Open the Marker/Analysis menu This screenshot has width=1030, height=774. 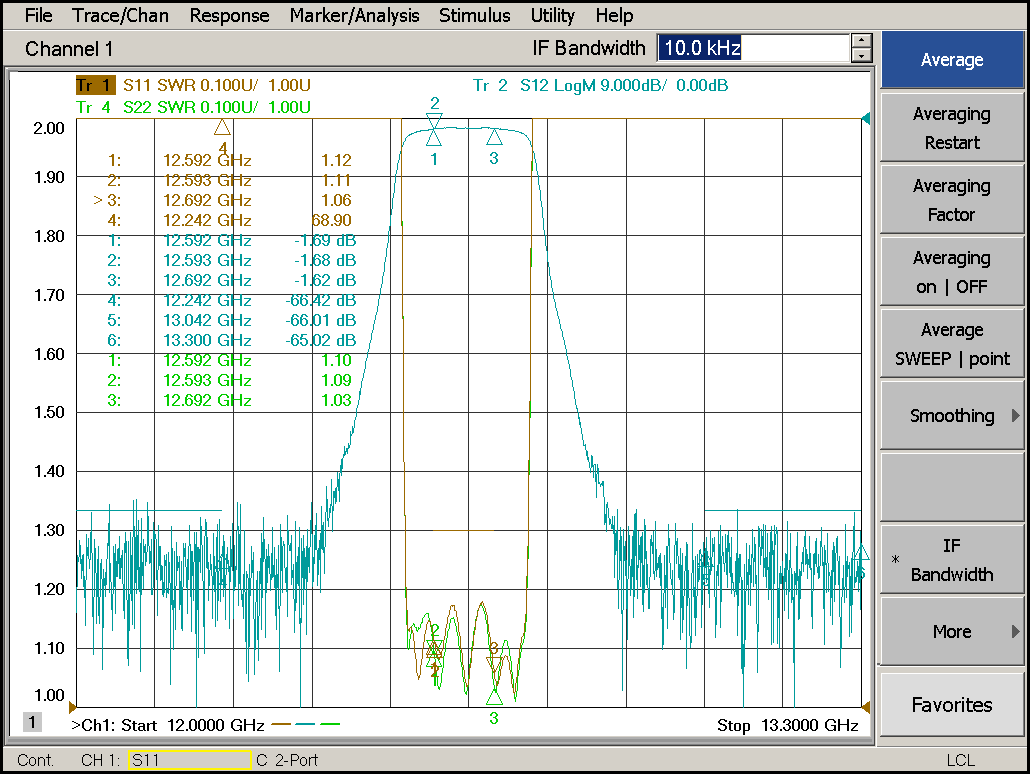point(354,15)
